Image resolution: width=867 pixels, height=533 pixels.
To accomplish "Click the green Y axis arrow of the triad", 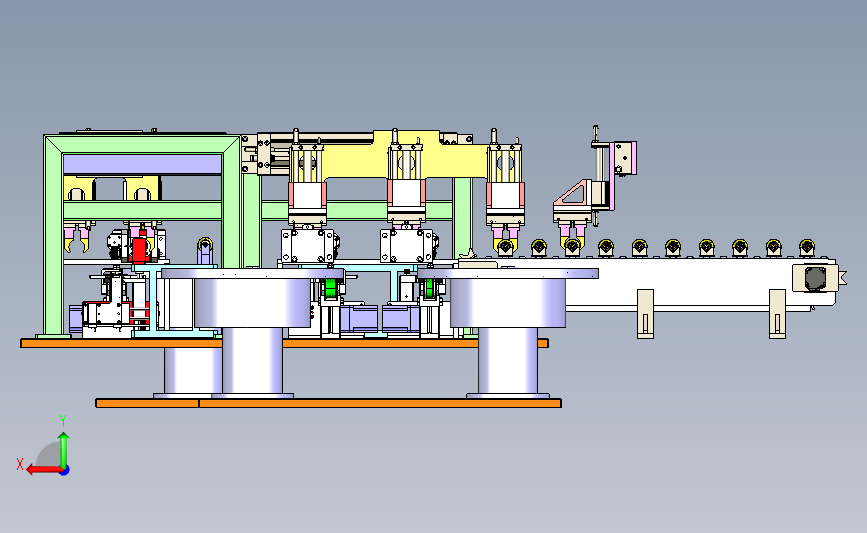I will [64, 450].
